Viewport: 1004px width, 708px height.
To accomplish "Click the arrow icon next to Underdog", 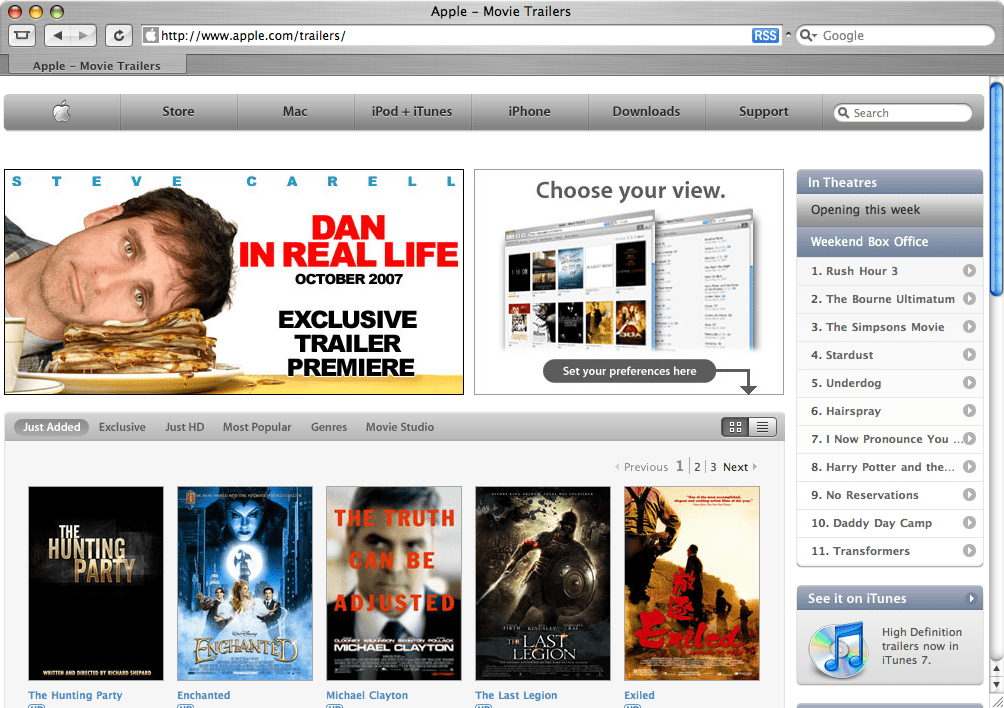I will point(969,383).
